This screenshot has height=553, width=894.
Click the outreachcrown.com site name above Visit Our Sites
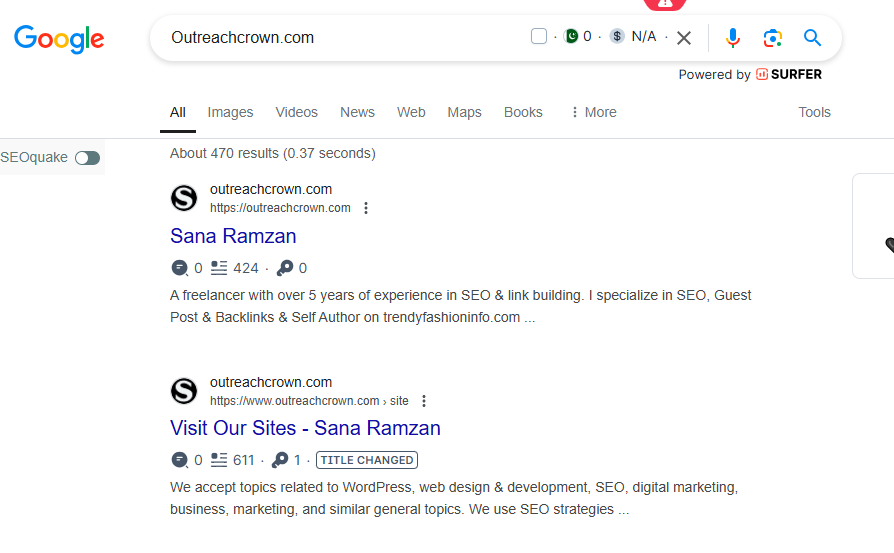click(271, 382)
